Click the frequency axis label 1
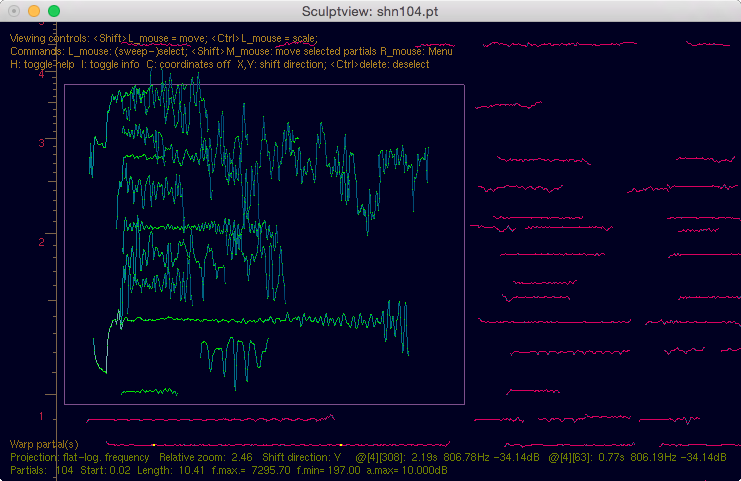The image size is (741, 481). coord(40,416)
